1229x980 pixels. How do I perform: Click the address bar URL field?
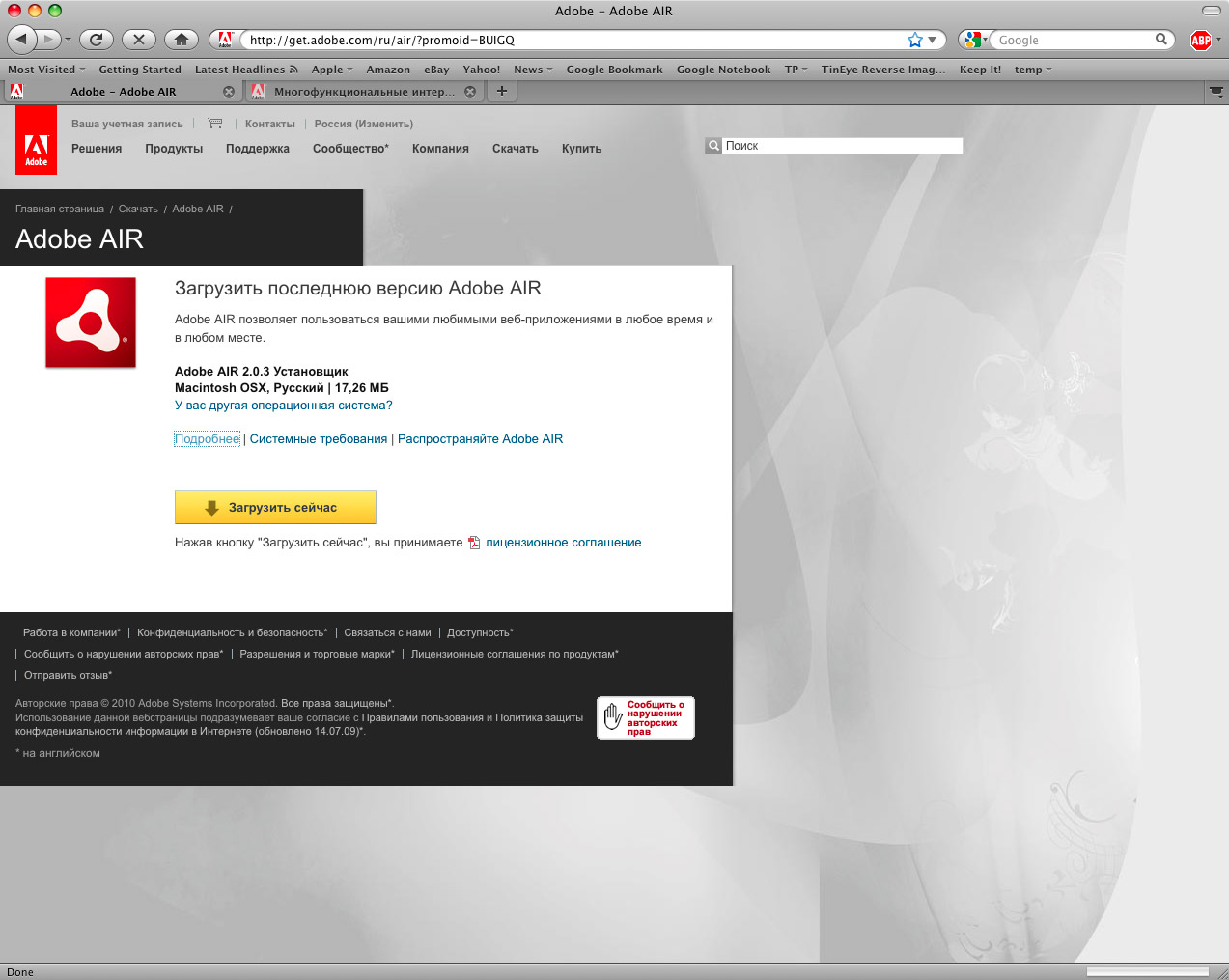pyautogui.click(x=574, y=40)
